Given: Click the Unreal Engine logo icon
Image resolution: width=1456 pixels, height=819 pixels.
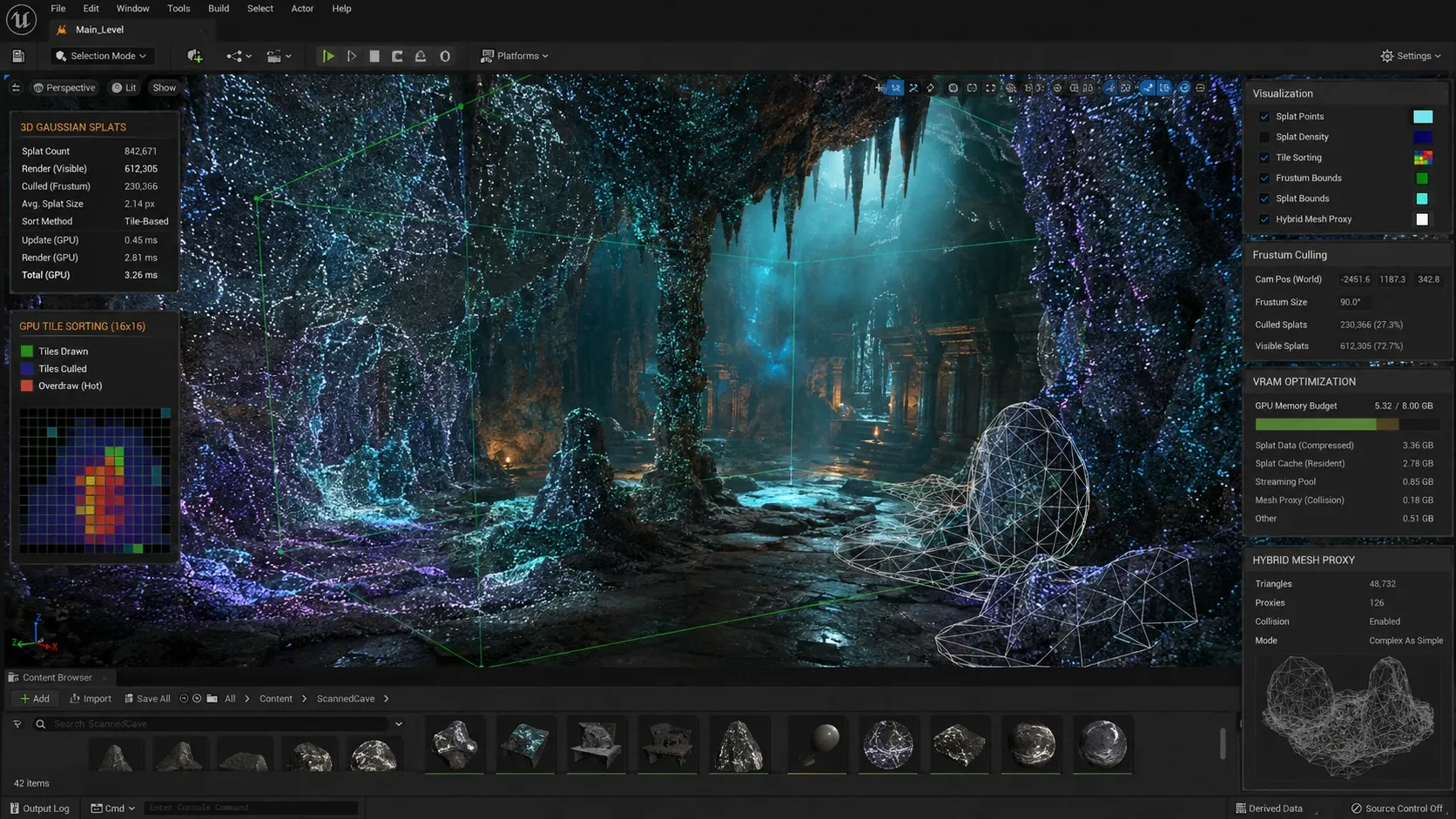Looking at the screenshot, I should (x=21, y=19).
